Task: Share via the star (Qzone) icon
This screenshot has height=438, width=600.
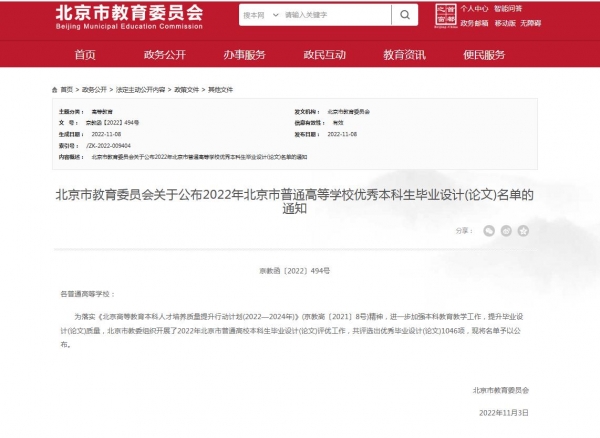Action: [523, 230]
